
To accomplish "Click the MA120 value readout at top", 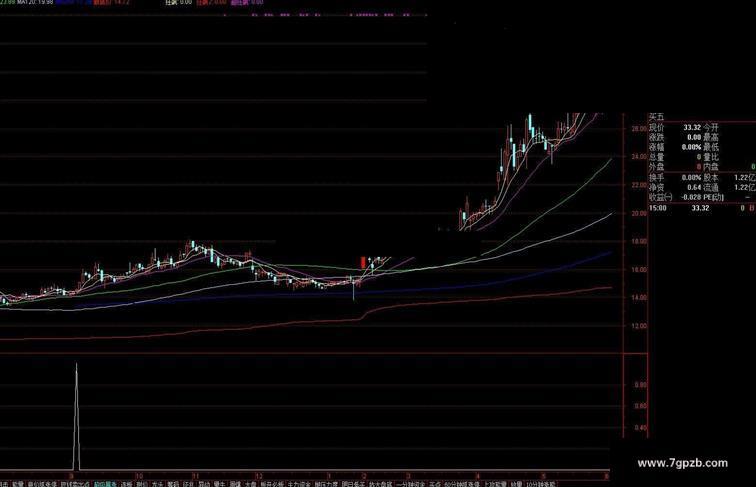I will pos(36,2).
